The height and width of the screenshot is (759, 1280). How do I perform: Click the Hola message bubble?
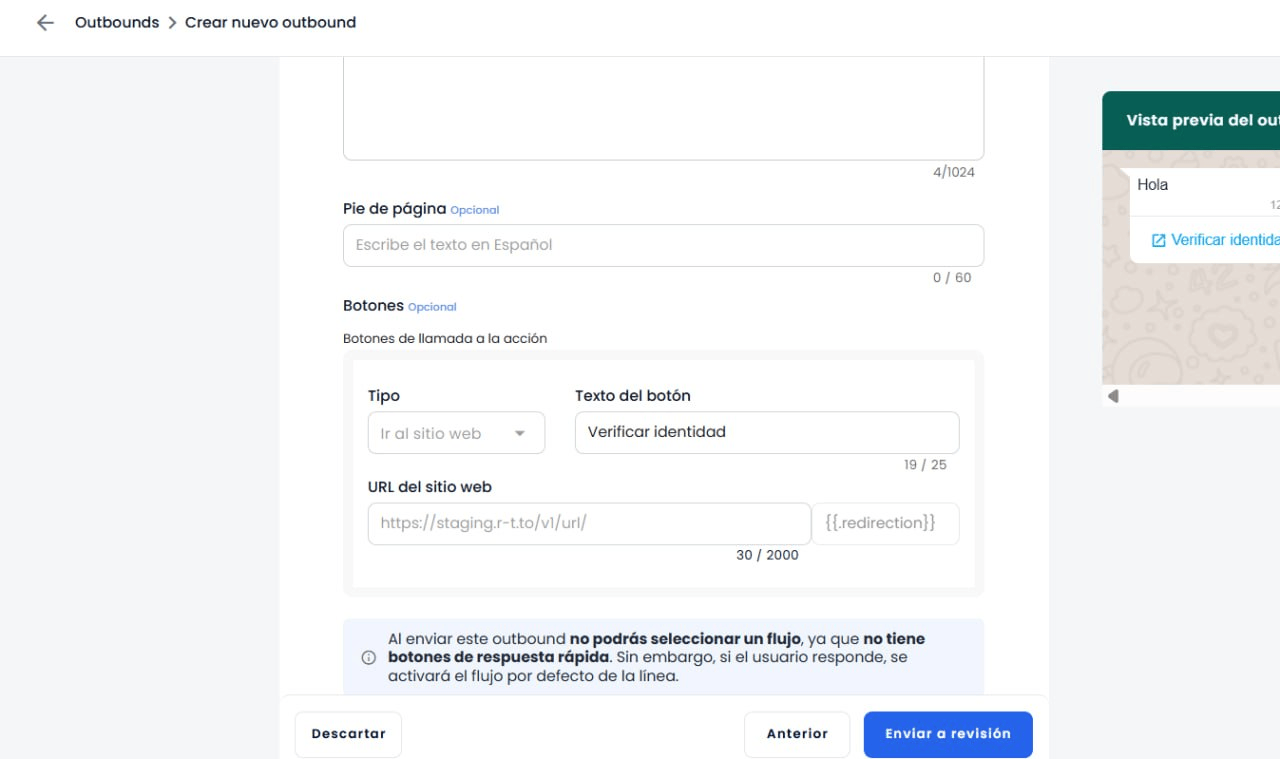pyautogui.click(x=1205, y=192)
